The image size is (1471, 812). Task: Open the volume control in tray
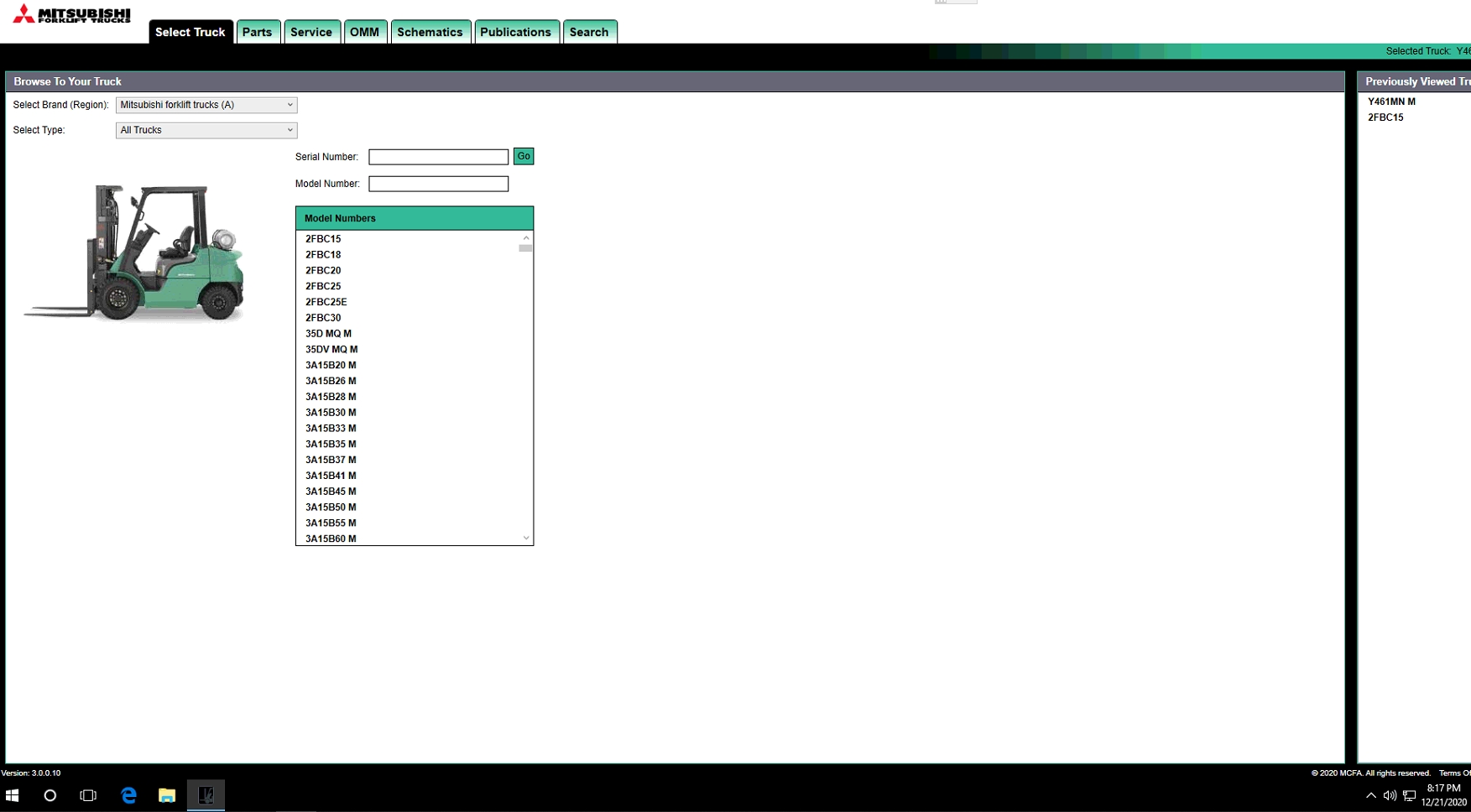(x=1390, y=795)
